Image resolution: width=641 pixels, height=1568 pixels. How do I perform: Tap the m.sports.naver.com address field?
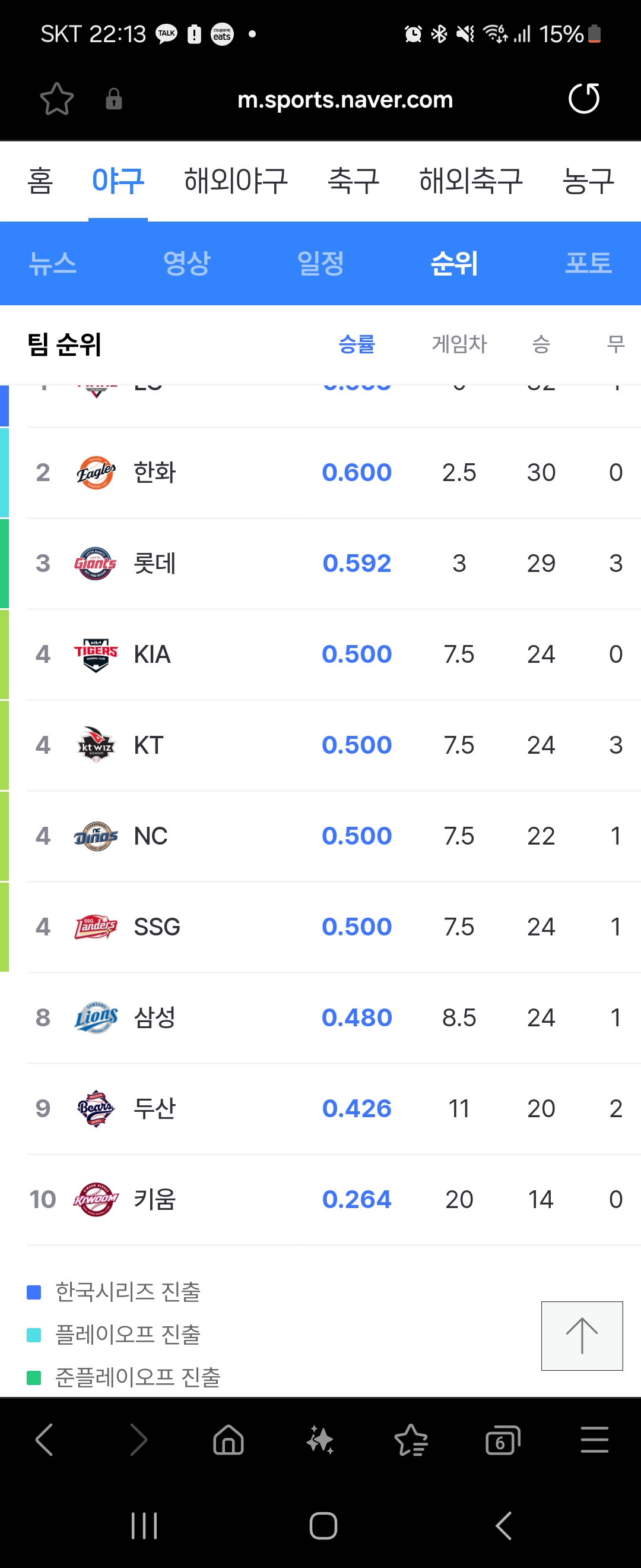(345, 99)
